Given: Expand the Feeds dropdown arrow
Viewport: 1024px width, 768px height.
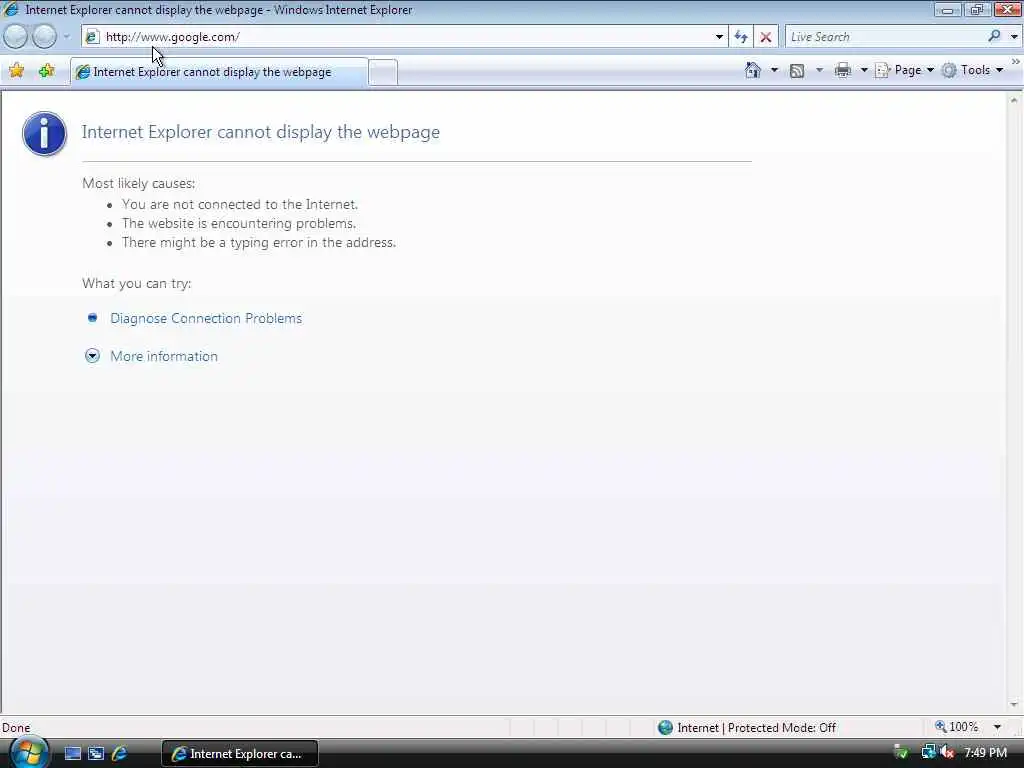Looking at the screenshot, I should [819, 70].
